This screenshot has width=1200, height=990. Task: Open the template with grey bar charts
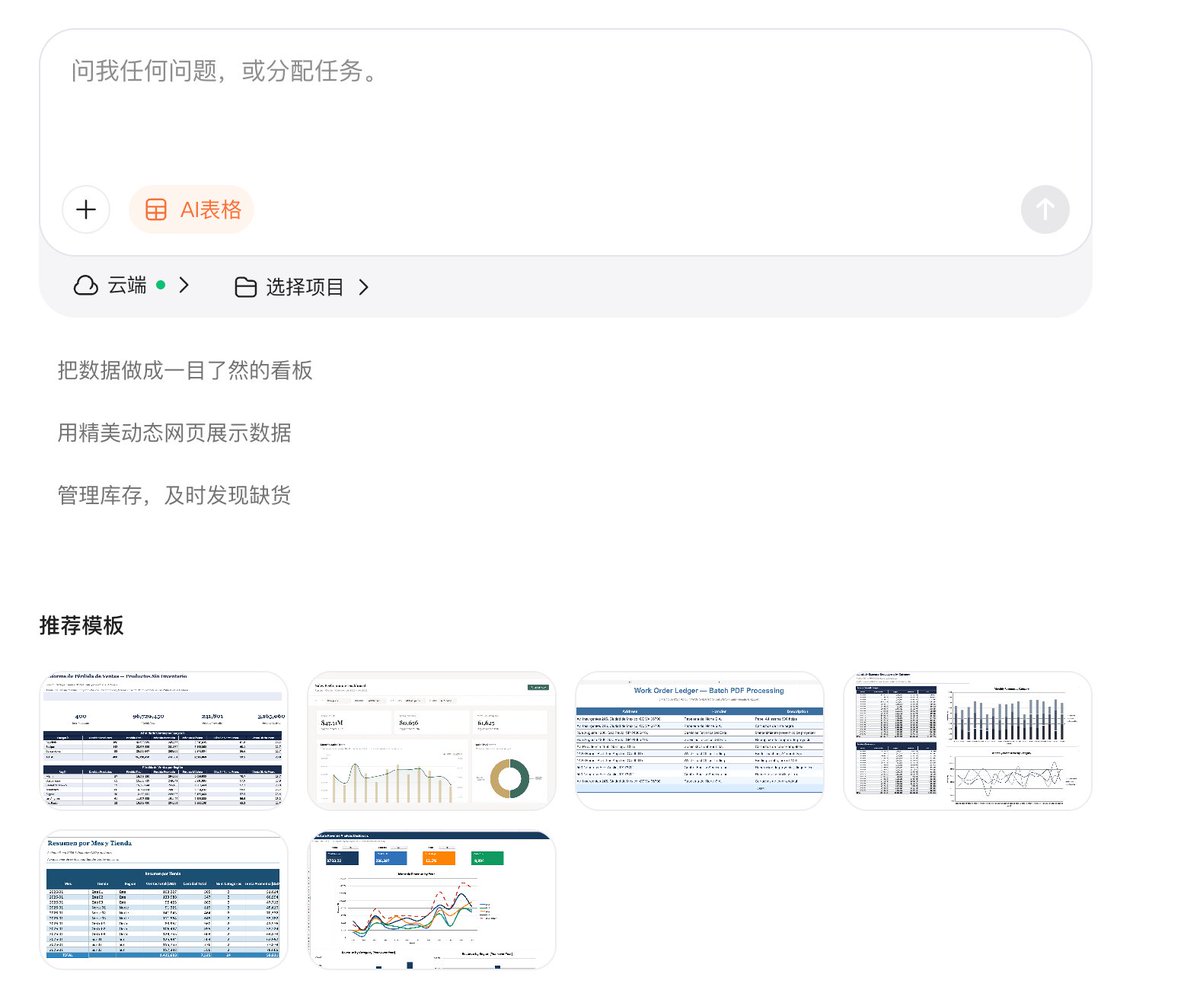tap(968, 741)
